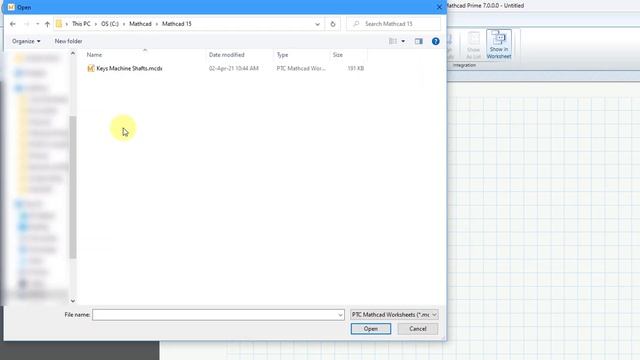Click Show in Worksheet in Mathcad ribbon
The height and width of the screenshot is (360, 640).
(499, 44)
